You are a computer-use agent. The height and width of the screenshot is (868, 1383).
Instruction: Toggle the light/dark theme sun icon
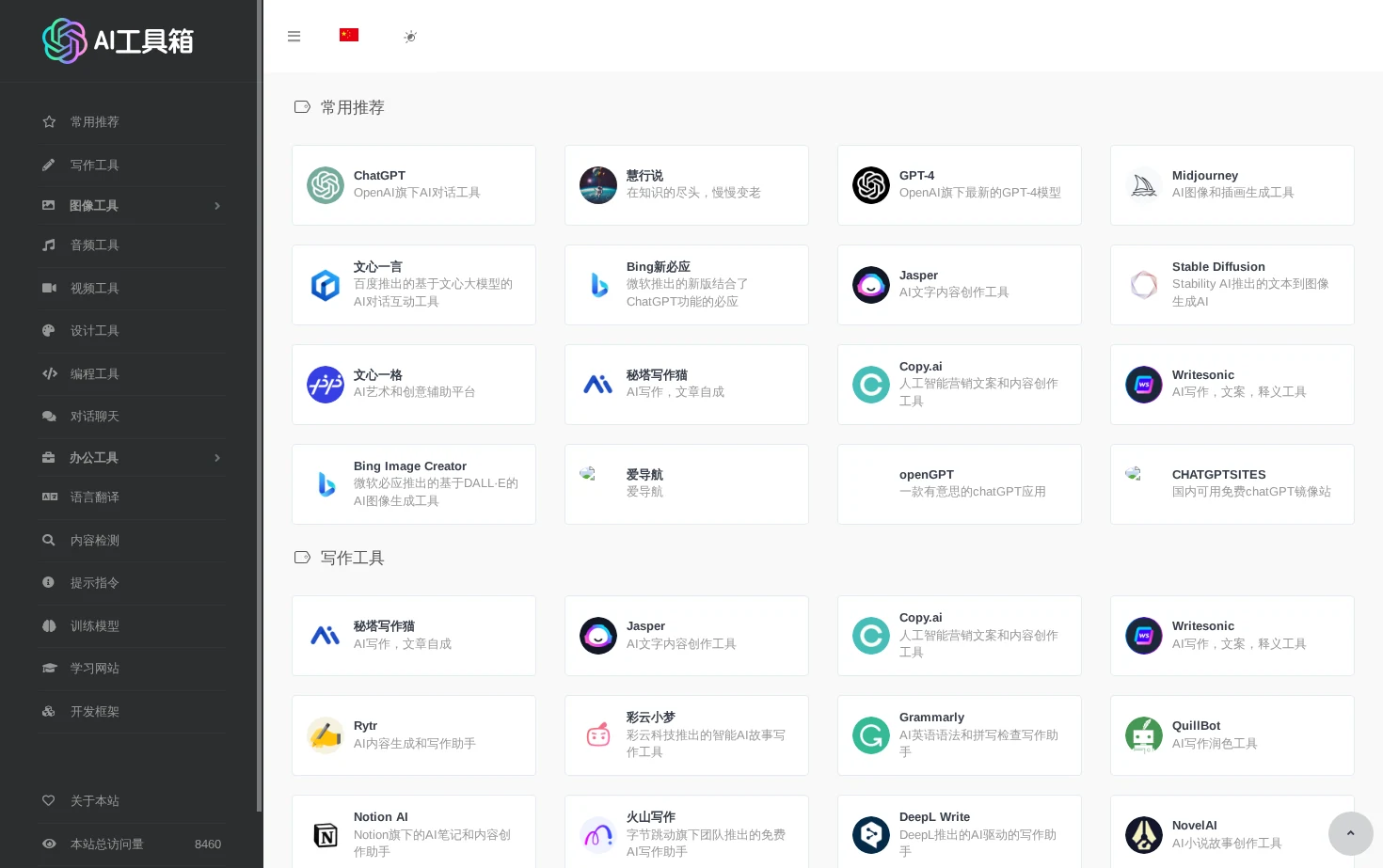coord(410,37)
